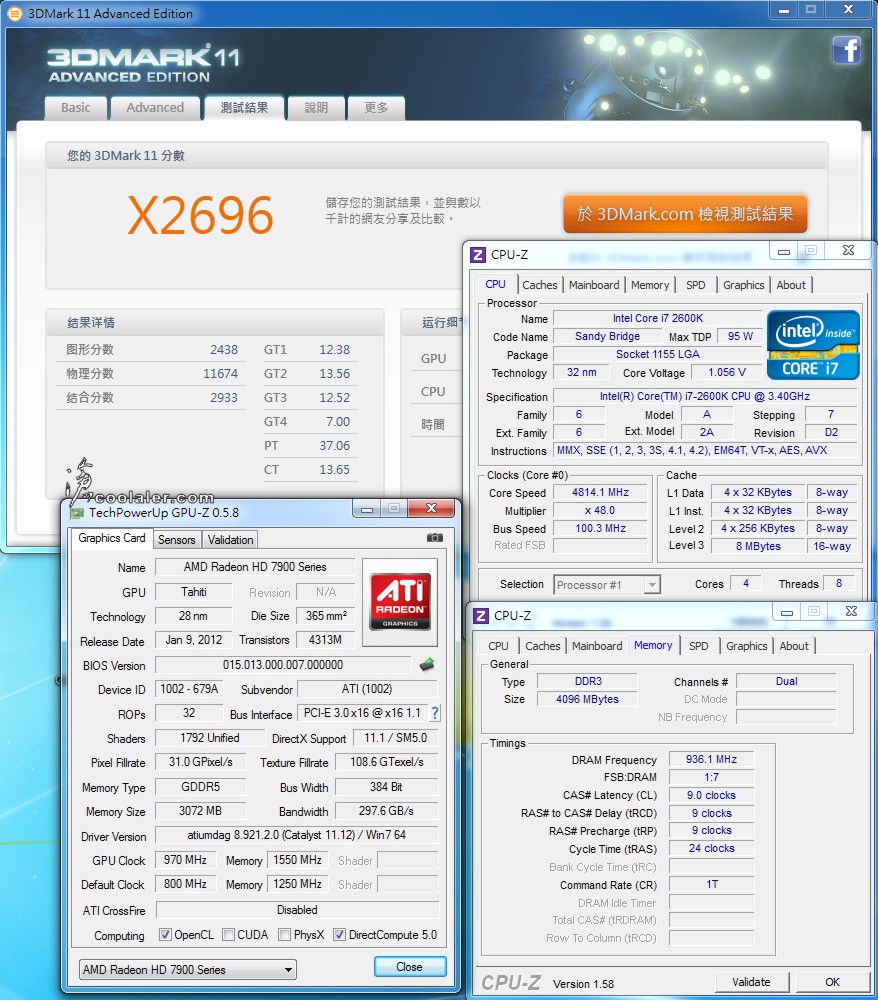Click the CPU-Z Z icon in memory window title
This screenshot has height=1000, width=878.
(x=481, y=616)
